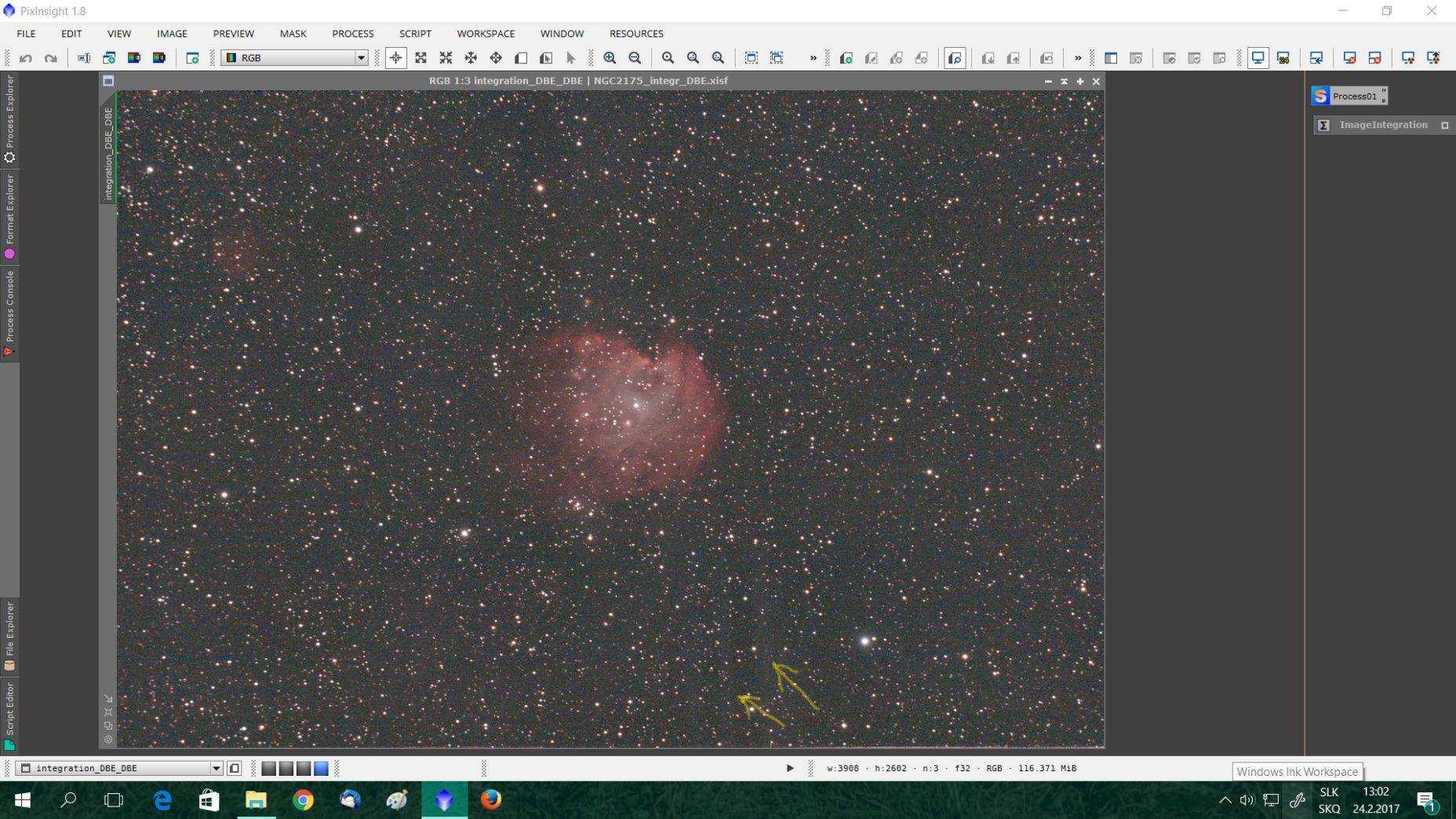
Task: Click the blue display mode swatch
Action: 322,769
